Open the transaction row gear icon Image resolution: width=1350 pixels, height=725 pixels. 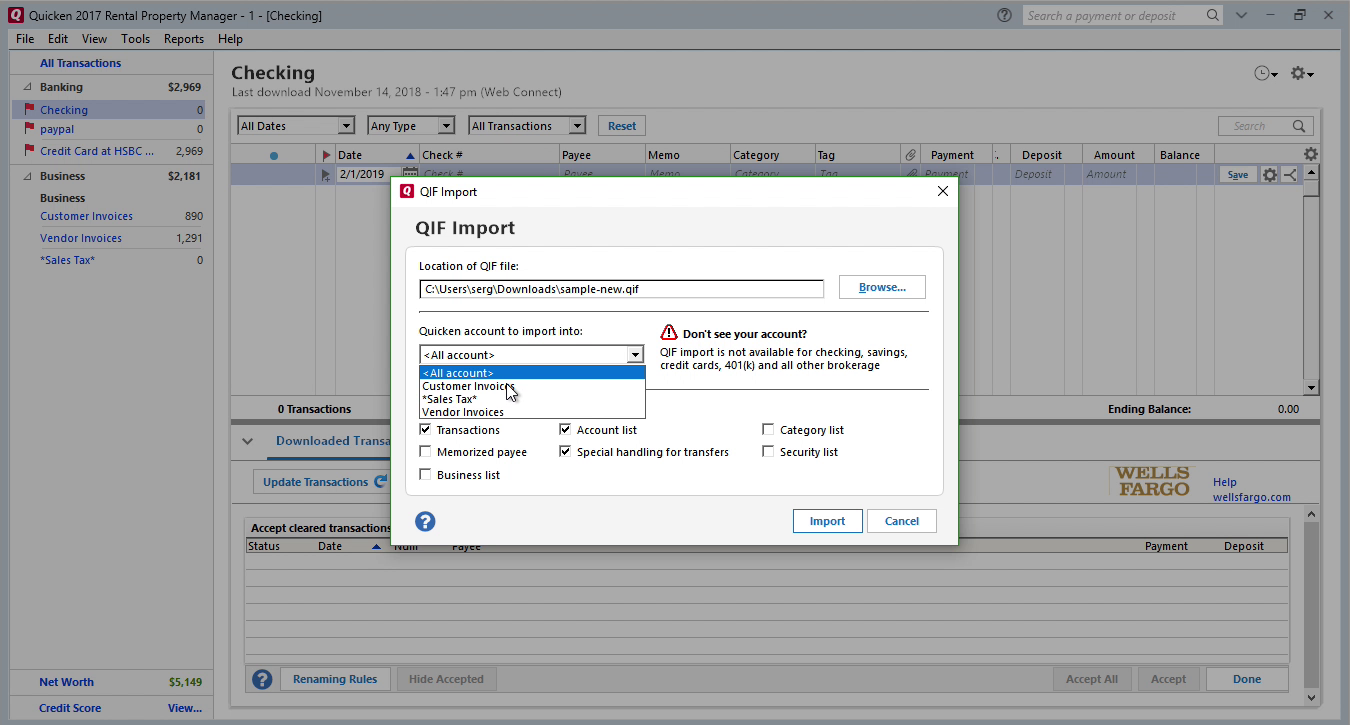pyautogui.click(x=1270, y=174)
